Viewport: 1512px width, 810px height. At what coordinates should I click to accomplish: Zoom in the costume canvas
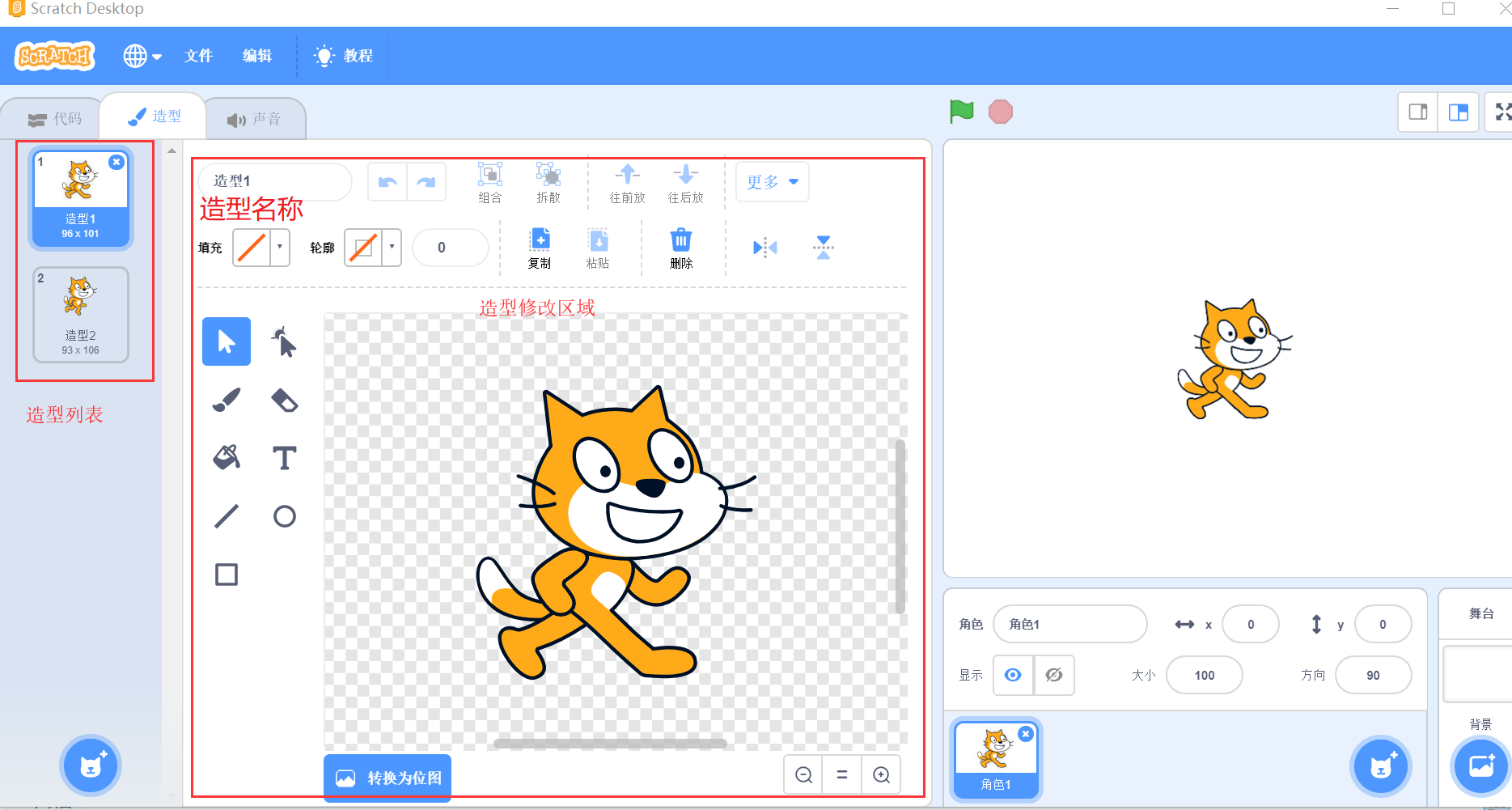881,775
